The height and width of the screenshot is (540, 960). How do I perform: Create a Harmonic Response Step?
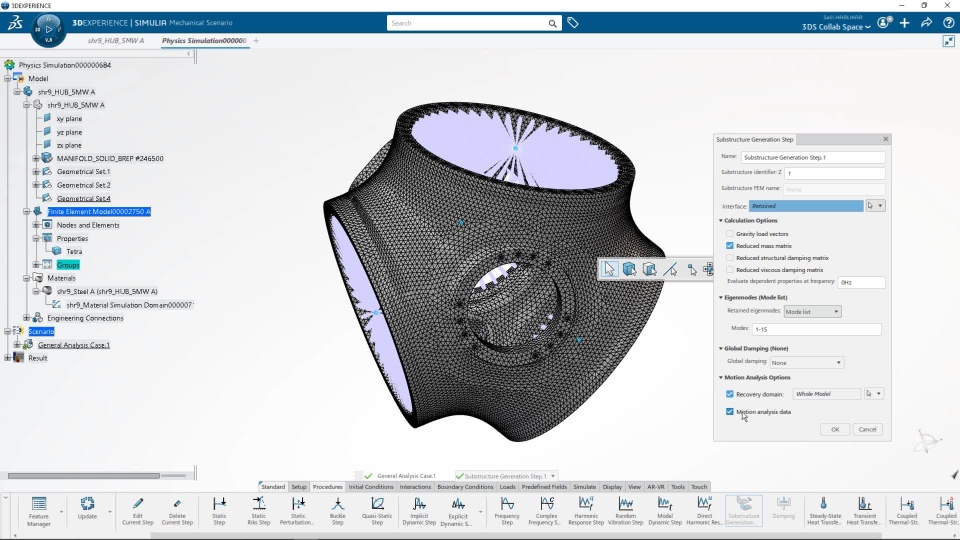[x=586, y=511]
